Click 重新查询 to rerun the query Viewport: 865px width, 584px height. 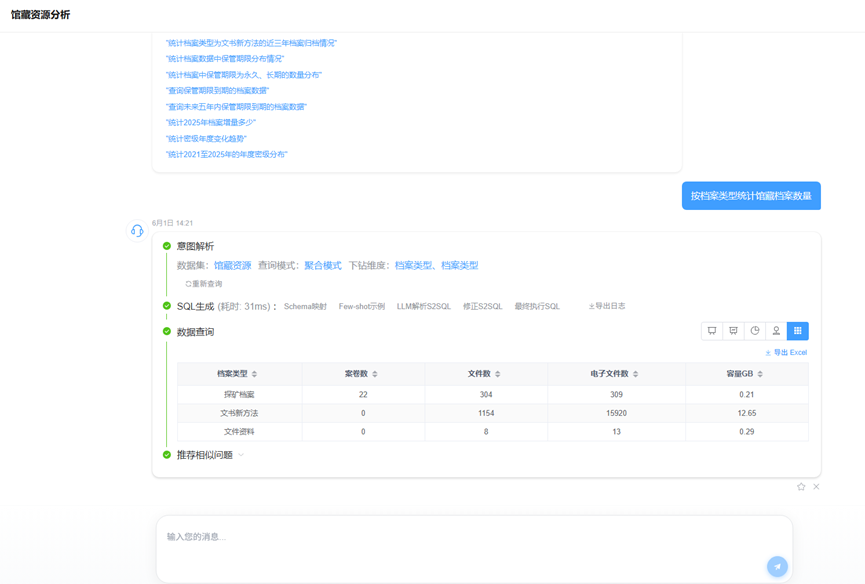pos(204,284)
